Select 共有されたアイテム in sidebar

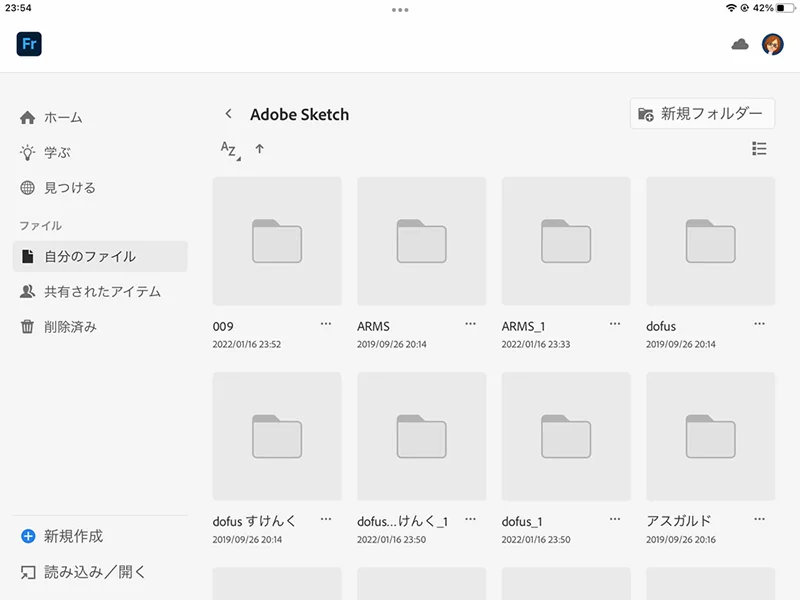click(x=102, y=292)
